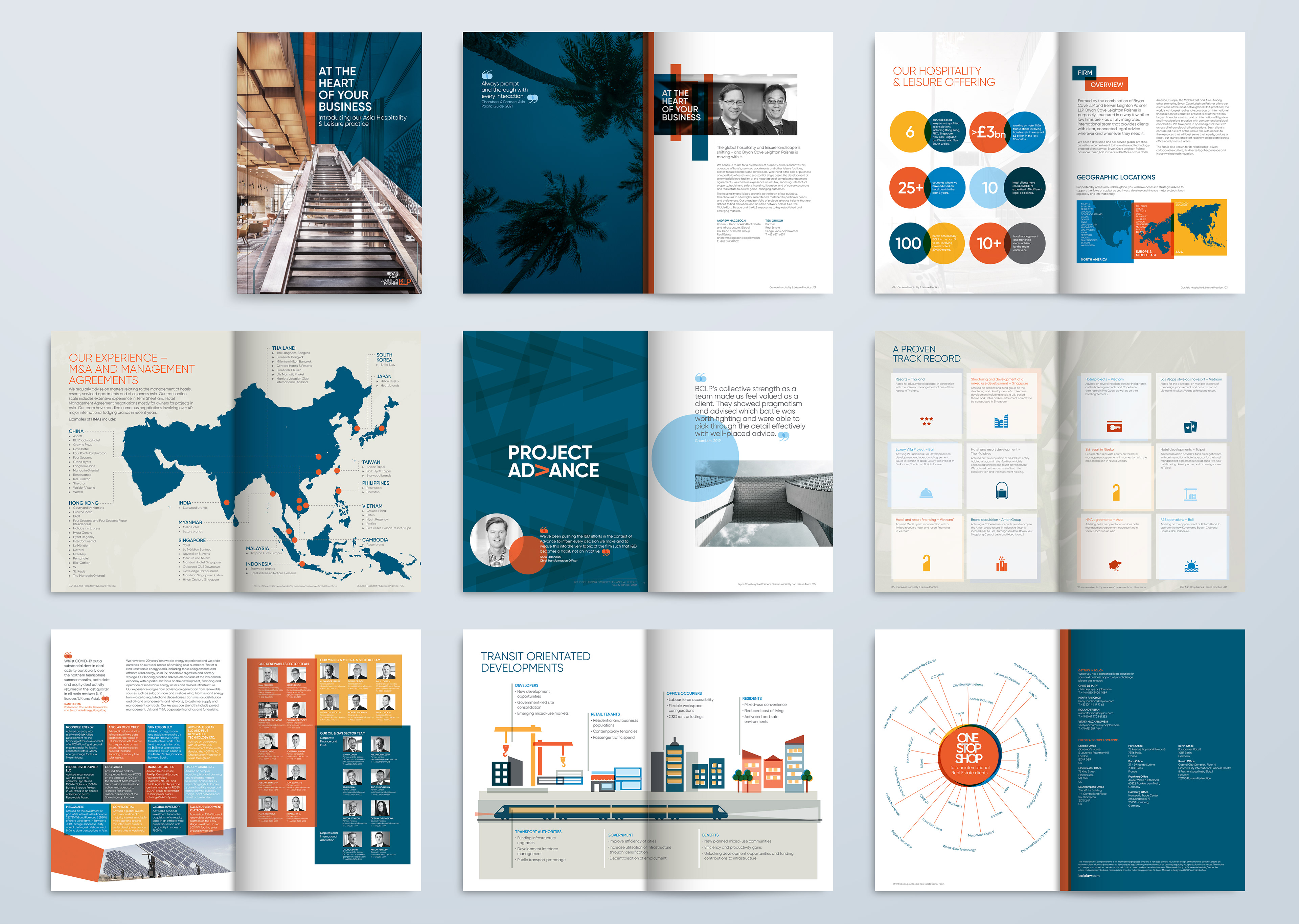This screenshot has width=1299, height=924.
Task: Click the blue skyscrapers icon in Singapore card
Action: point(1001,422)
